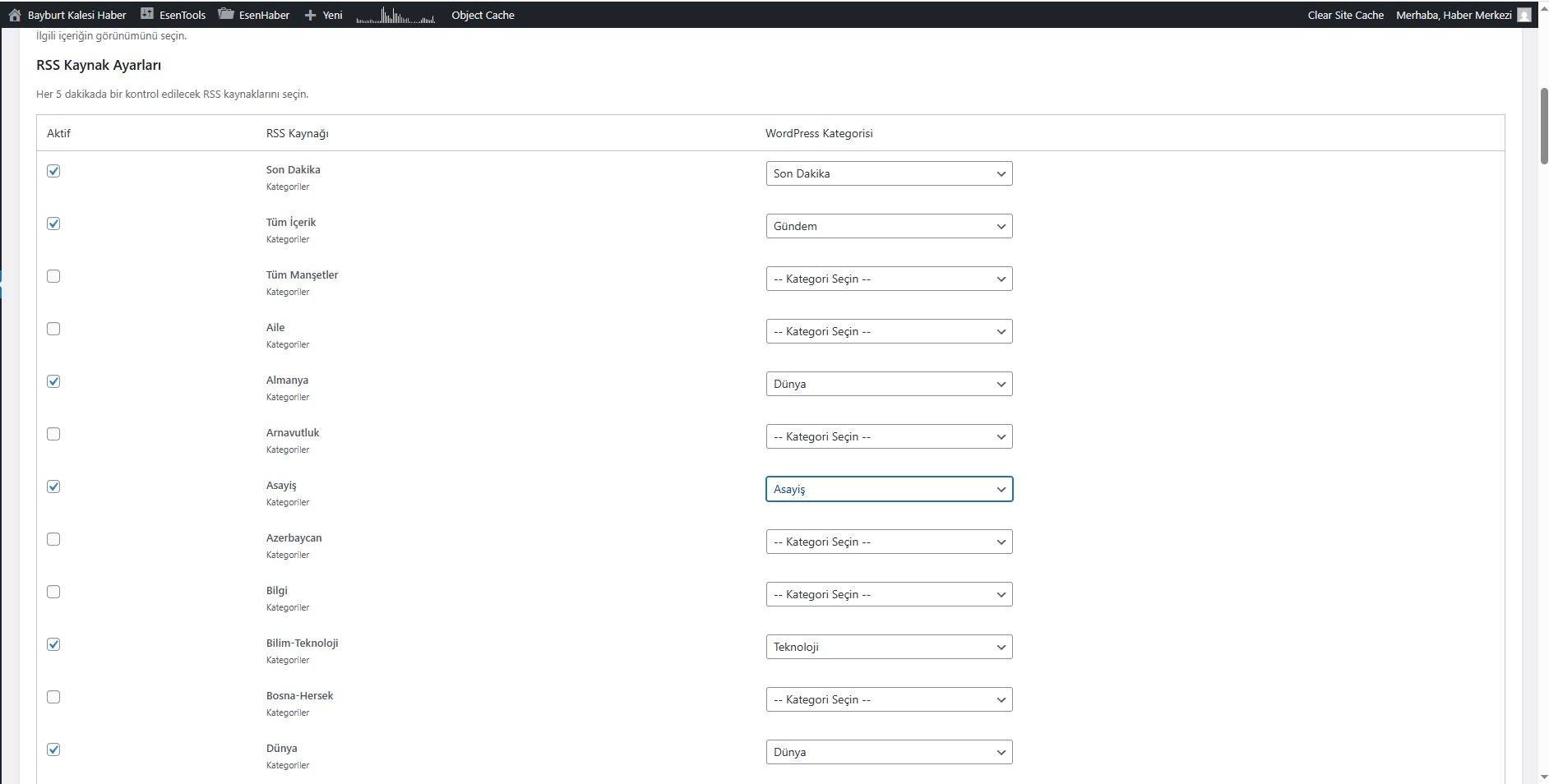Viewport: 1549px width, 784px height.
Task: Open category dropdown for Bilgi row
Action: tap(889, 594)
